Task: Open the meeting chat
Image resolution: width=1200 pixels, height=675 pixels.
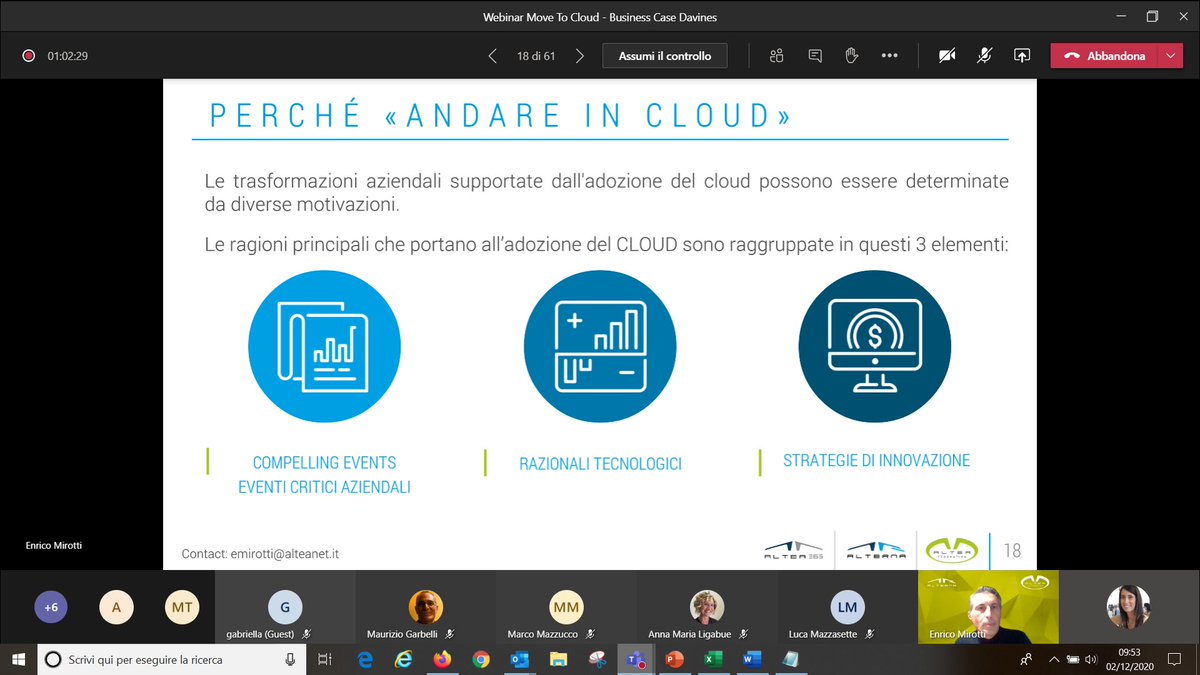Action: coord(814,55)
